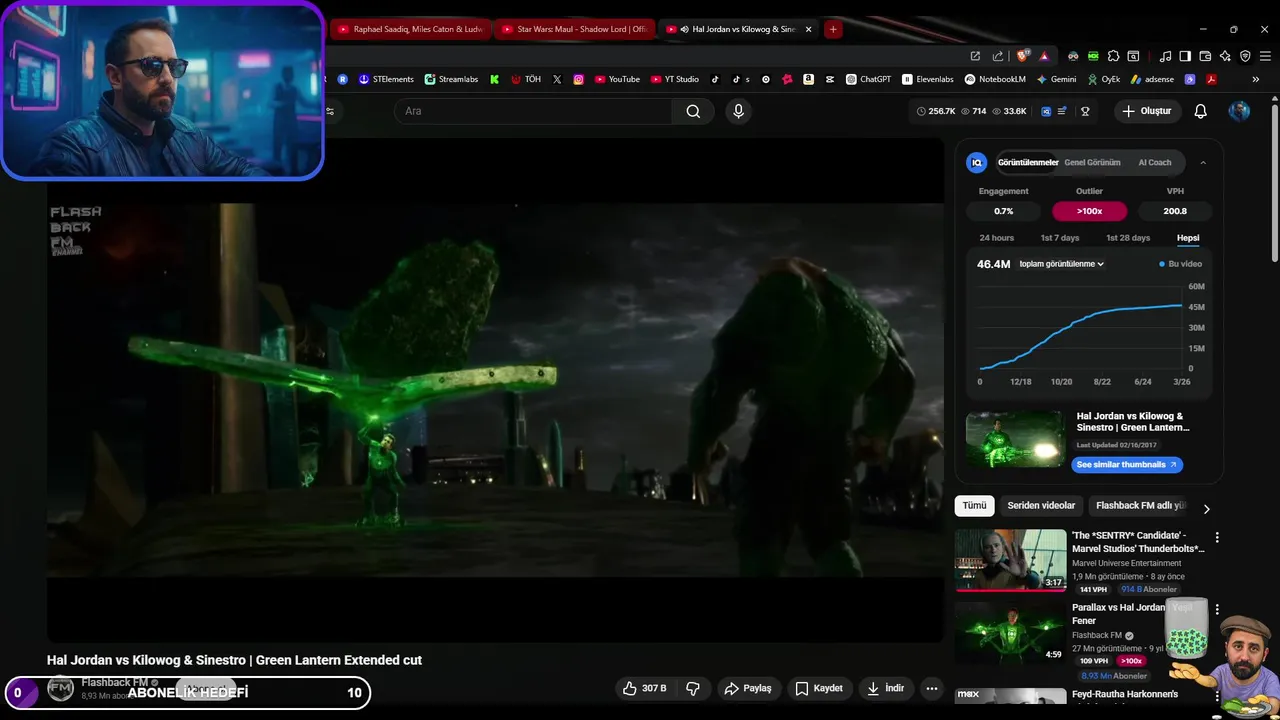
Task: Open the Elevenlabs bookmark
Action: (x=928, y=79)
